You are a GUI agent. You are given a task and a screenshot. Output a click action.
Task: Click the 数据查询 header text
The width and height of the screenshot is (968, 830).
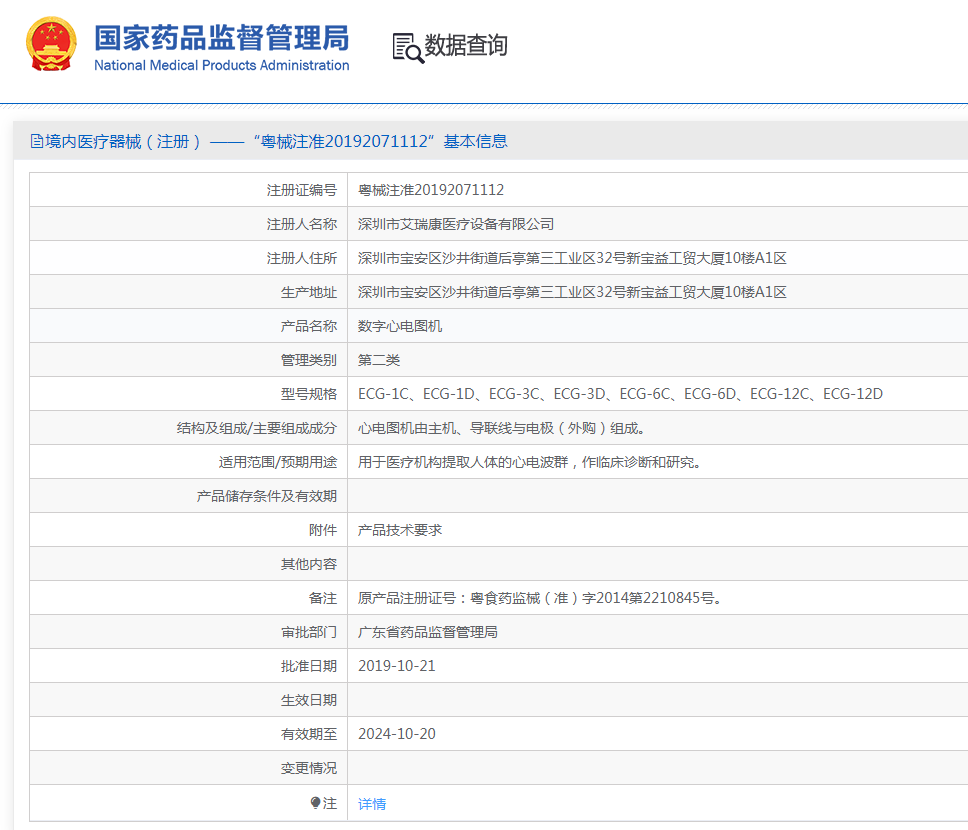click(x=466, y=45)
